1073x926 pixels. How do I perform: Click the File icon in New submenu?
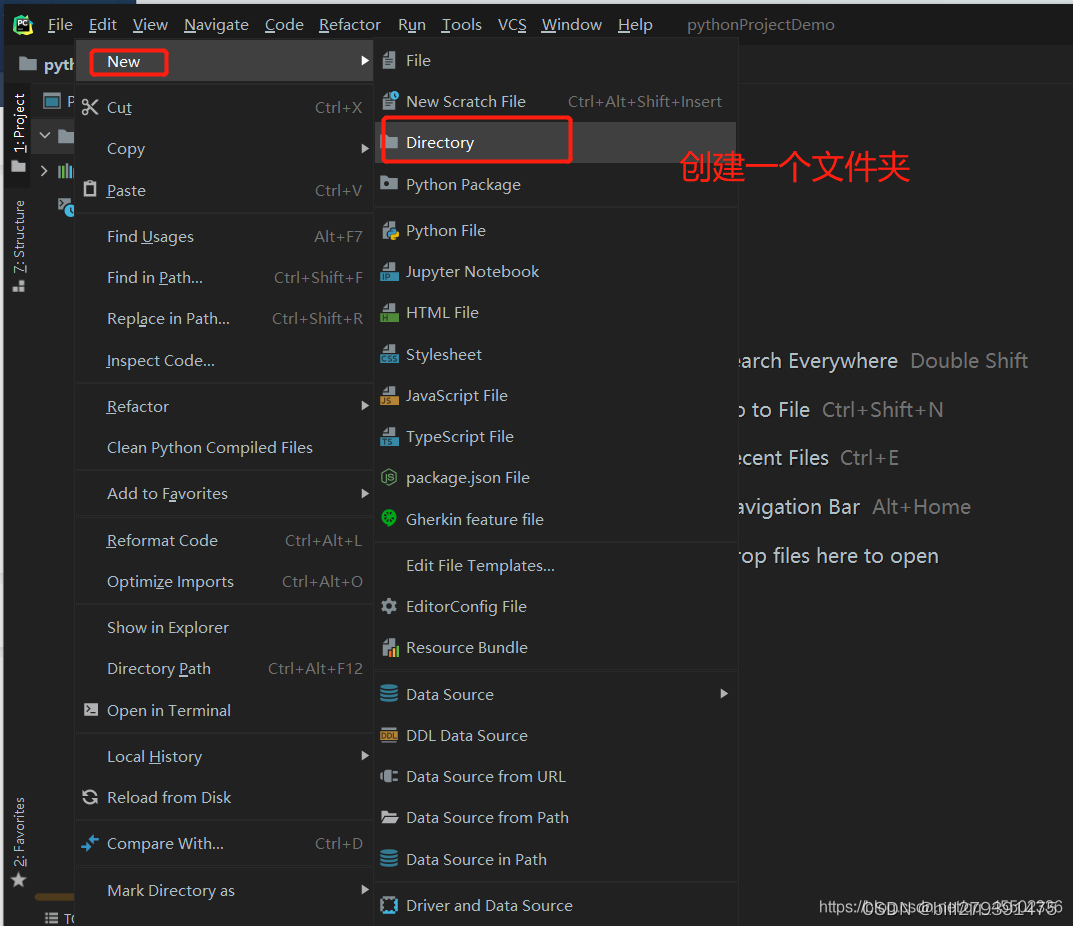(x=389, y=60)
